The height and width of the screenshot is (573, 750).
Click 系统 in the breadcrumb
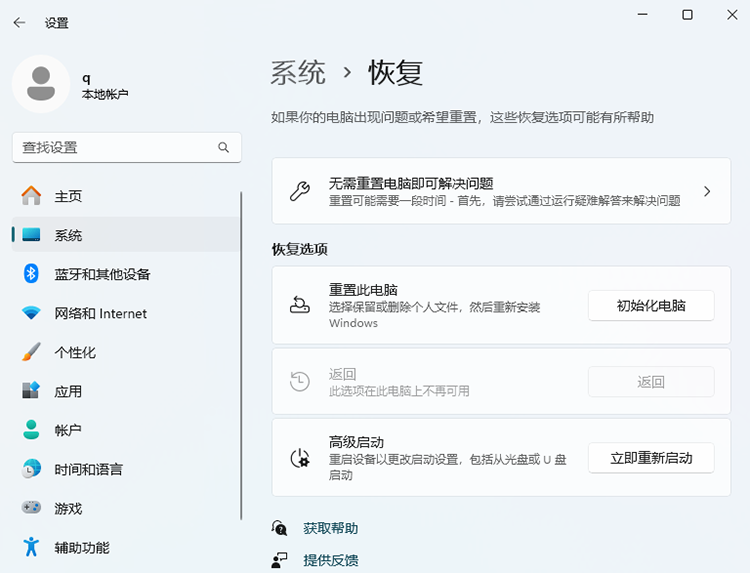point(298,73)
